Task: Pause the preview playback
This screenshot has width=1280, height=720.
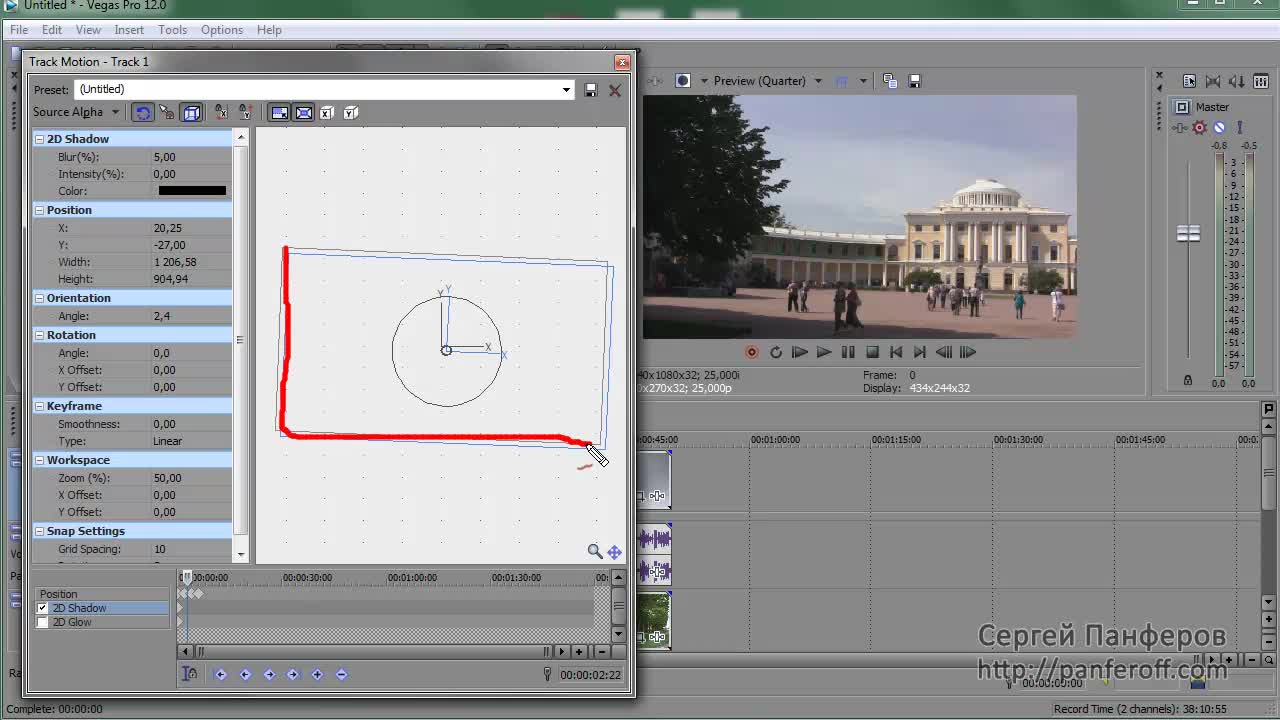Action: pyautogui.click(x=847, y=352)
